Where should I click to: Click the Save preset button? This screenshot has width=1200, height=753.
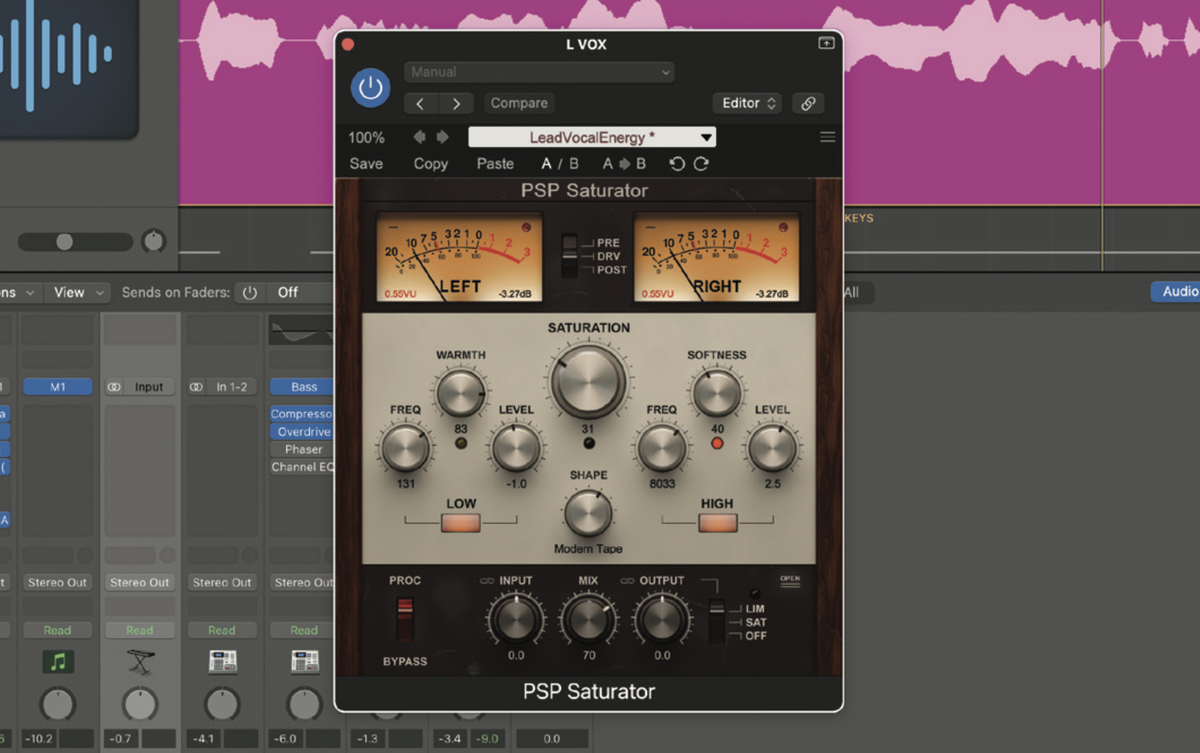(366, 163)
